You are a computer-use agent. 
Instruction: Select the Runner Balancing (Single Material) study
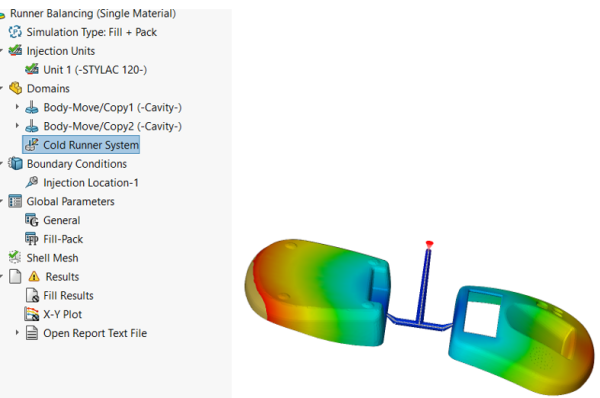[x=93, y=13]
